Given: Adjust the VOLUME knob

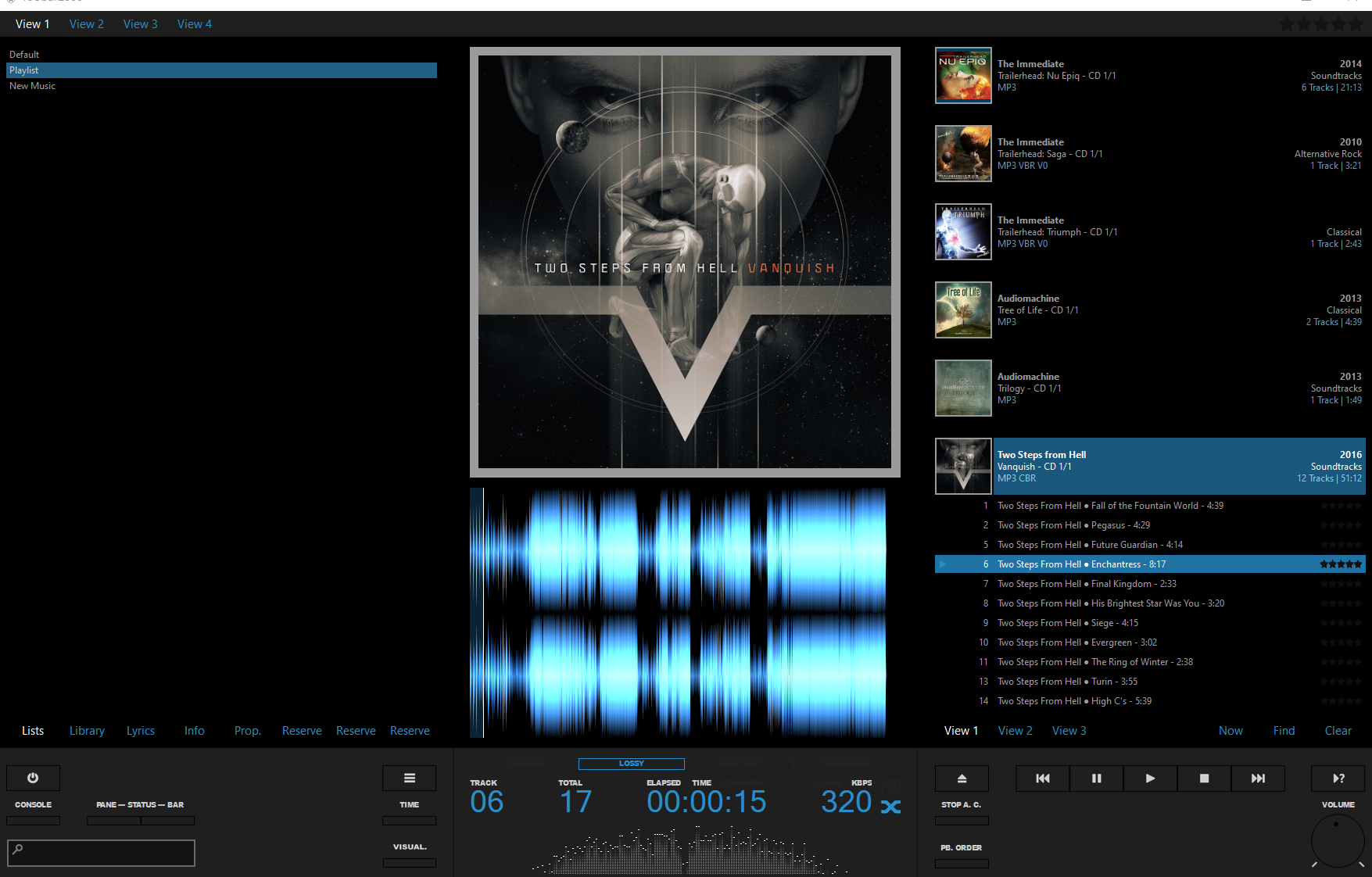Looking at the screenshot, I should (x=1338, y=842).
